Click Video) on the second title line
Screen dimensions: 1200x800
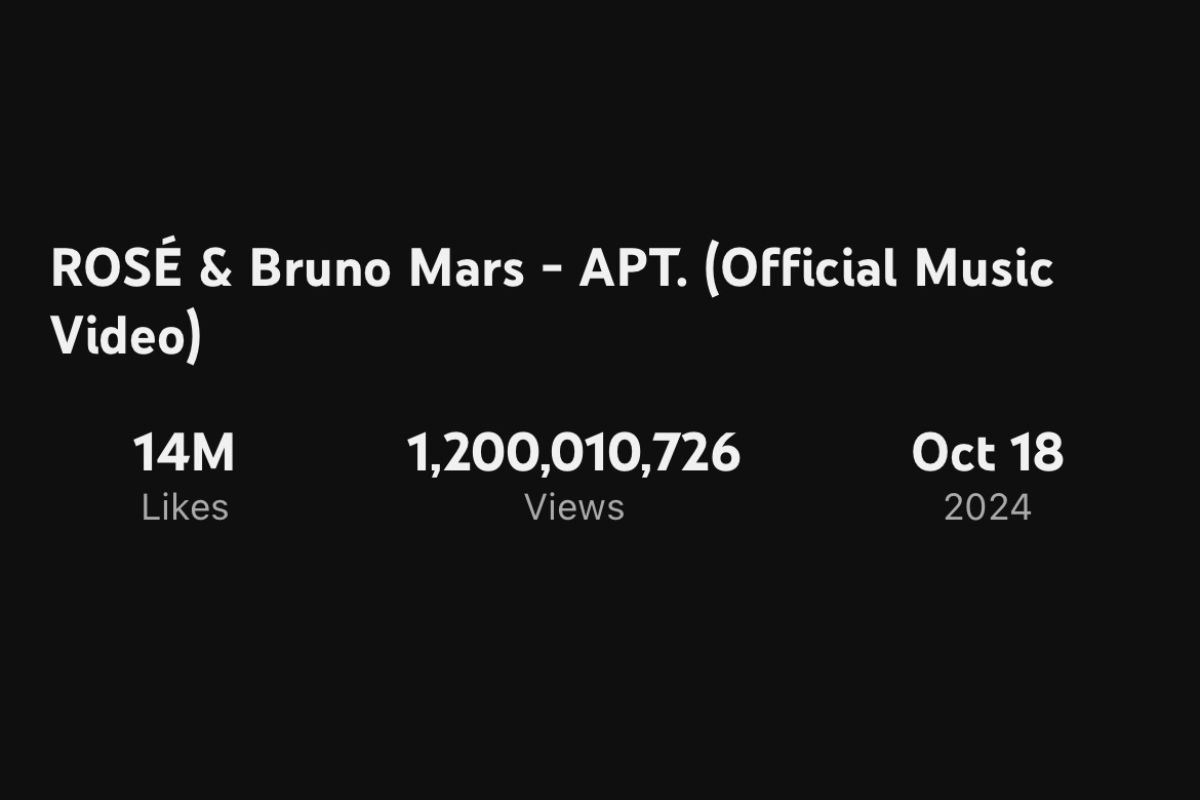click(126, 336)
